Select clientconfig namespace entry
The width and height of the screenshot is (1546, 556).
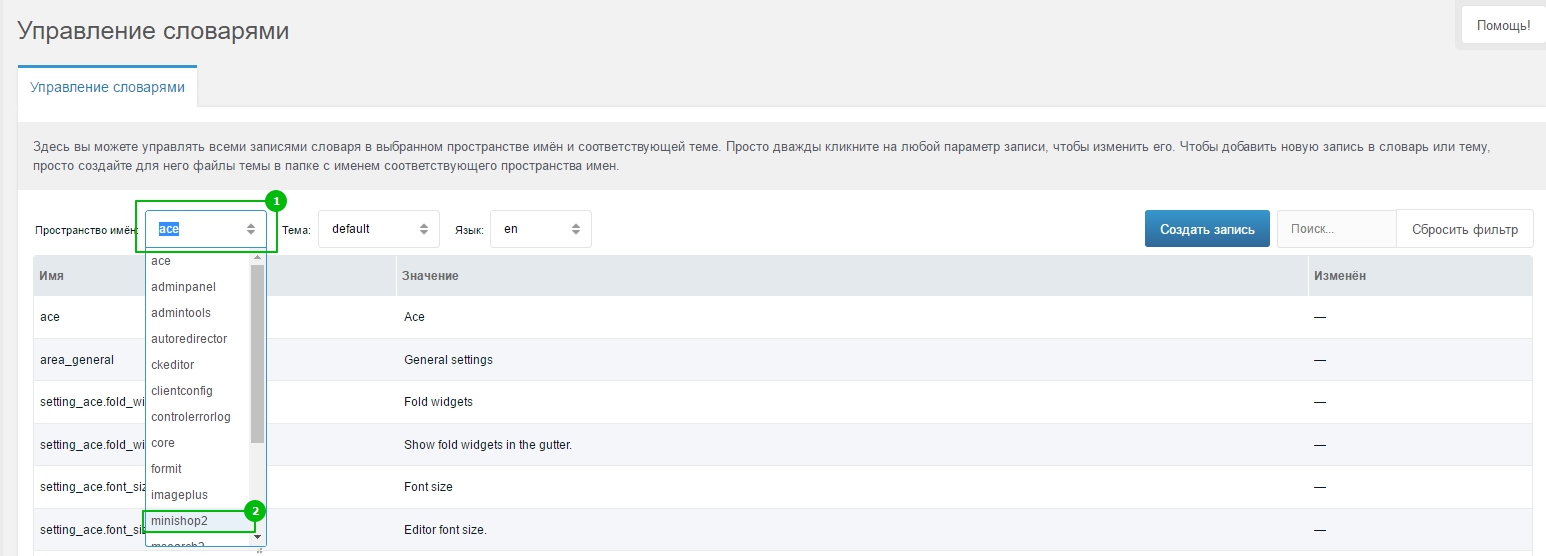182,391
